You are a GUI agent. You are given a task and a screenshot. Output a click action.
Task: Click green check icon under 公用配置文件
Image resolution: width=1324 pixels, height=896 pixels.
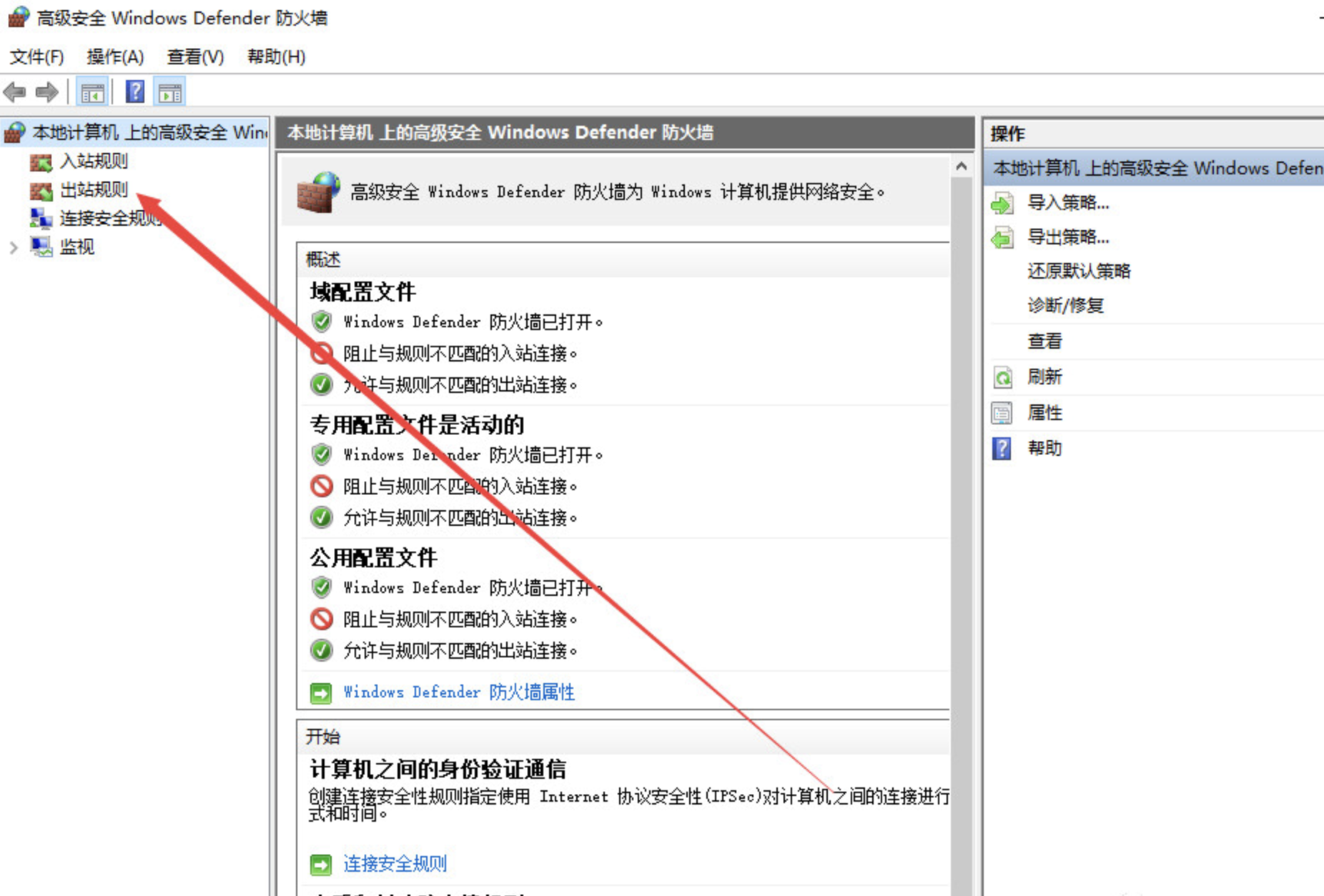click(x=322, y=650)
